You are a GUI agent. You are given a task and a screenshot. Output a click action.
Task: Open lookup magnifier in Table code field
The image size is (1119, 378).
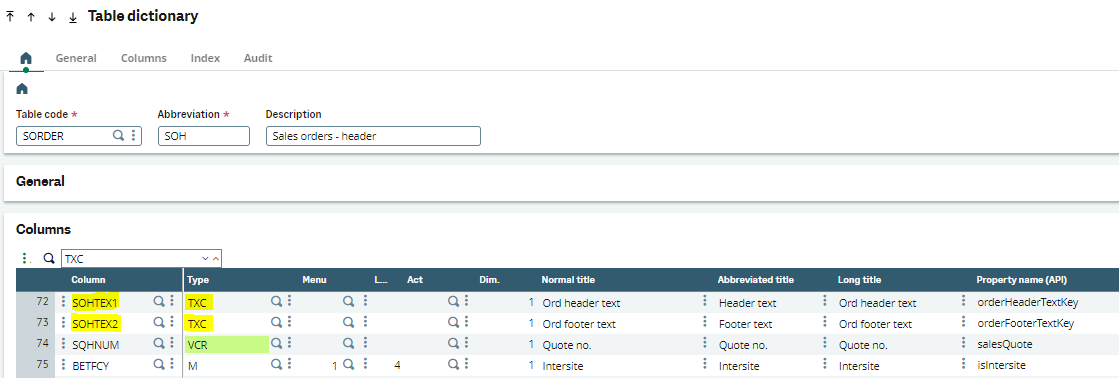tap(118, 136)
